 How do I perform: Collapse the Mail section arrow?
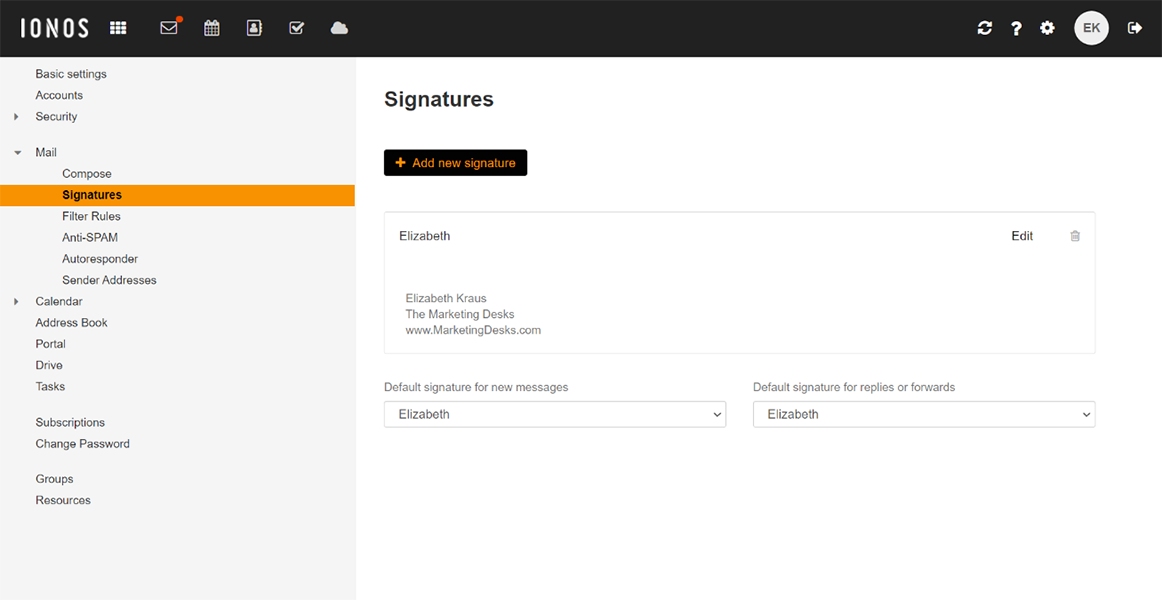click(x=17, y=153)
